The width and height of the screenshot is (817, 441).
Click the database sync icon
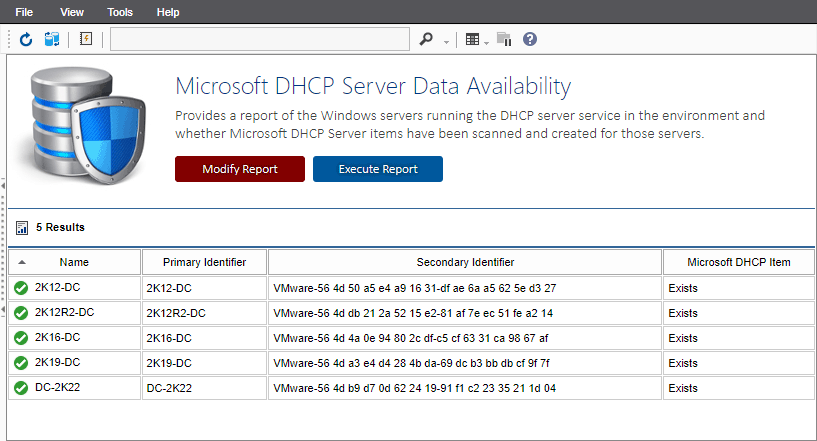click(52, 40)
